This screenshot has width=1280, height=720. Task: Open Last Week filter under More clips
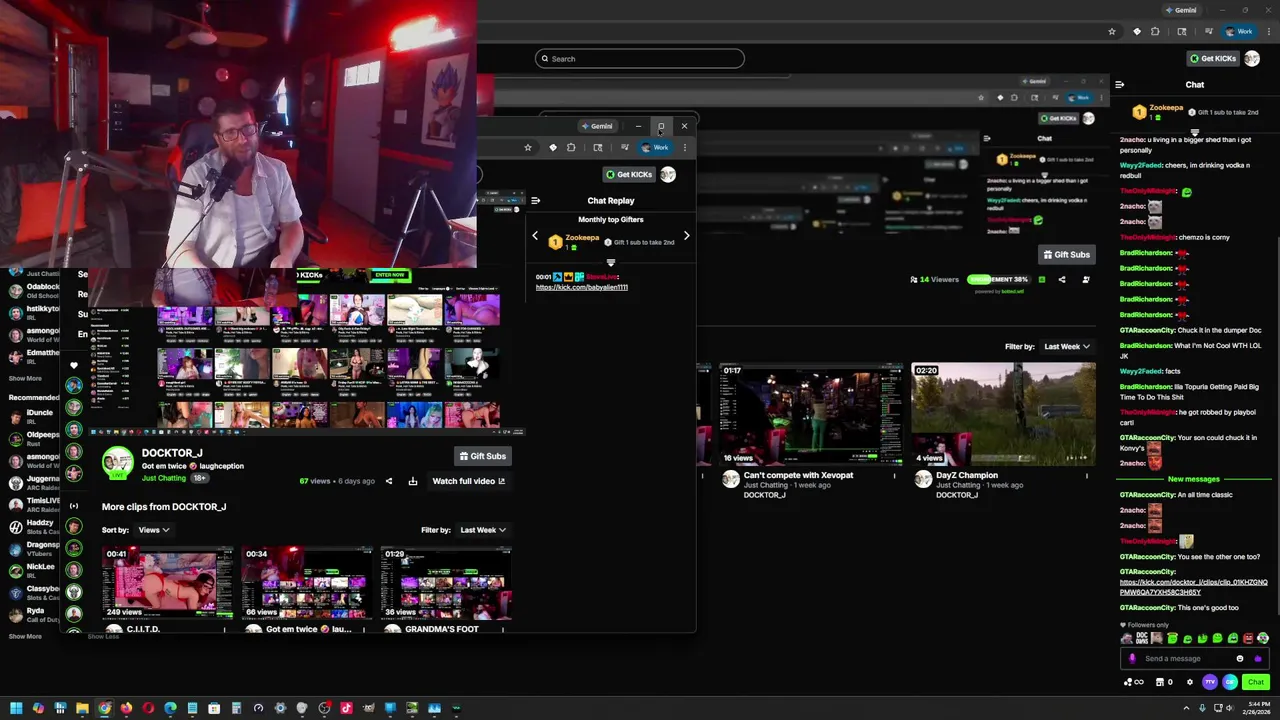[482, 530]
